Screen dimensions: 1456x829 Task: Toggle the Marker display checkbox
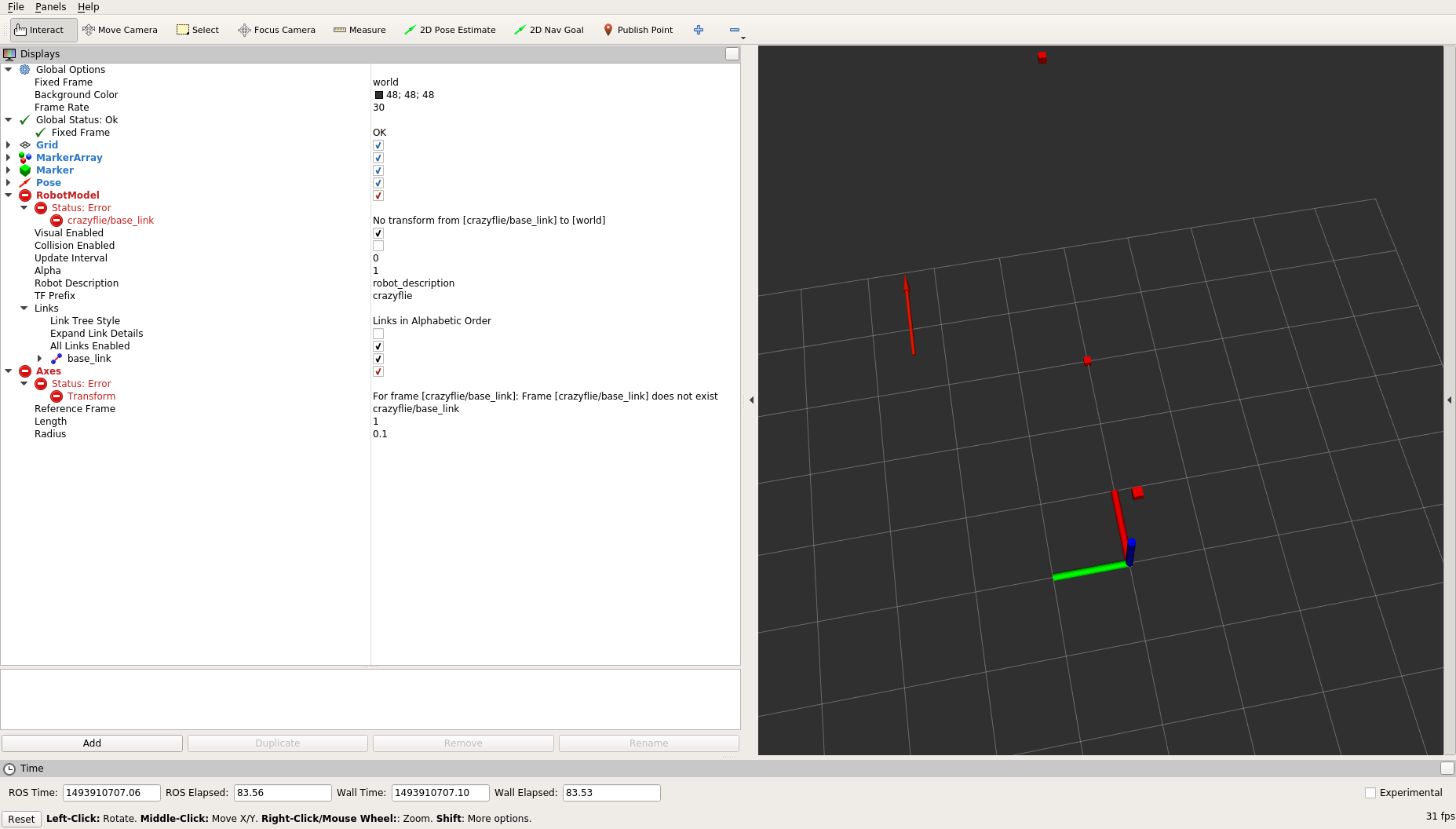[378, 170]
